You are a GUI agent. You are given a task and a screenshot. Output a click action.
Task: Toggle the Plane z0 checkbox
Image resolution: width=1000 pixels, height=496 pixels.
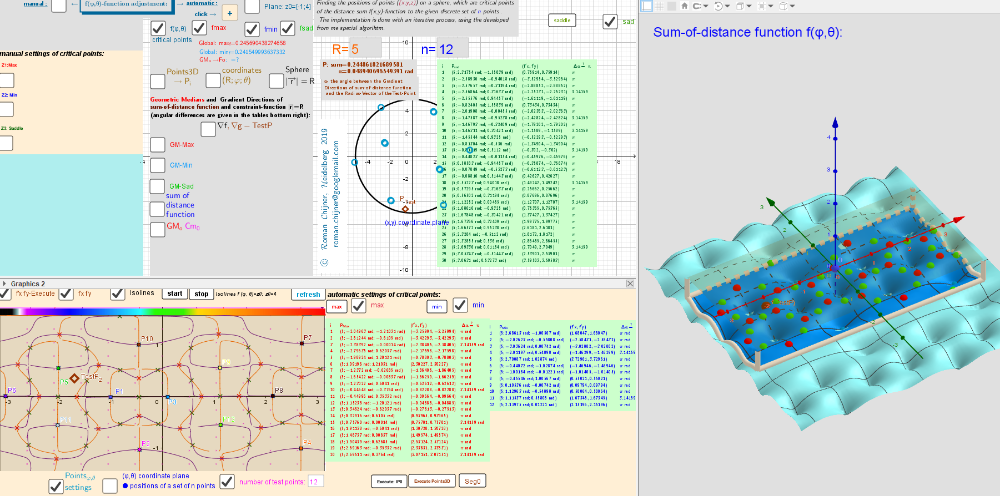pos(252,6)
